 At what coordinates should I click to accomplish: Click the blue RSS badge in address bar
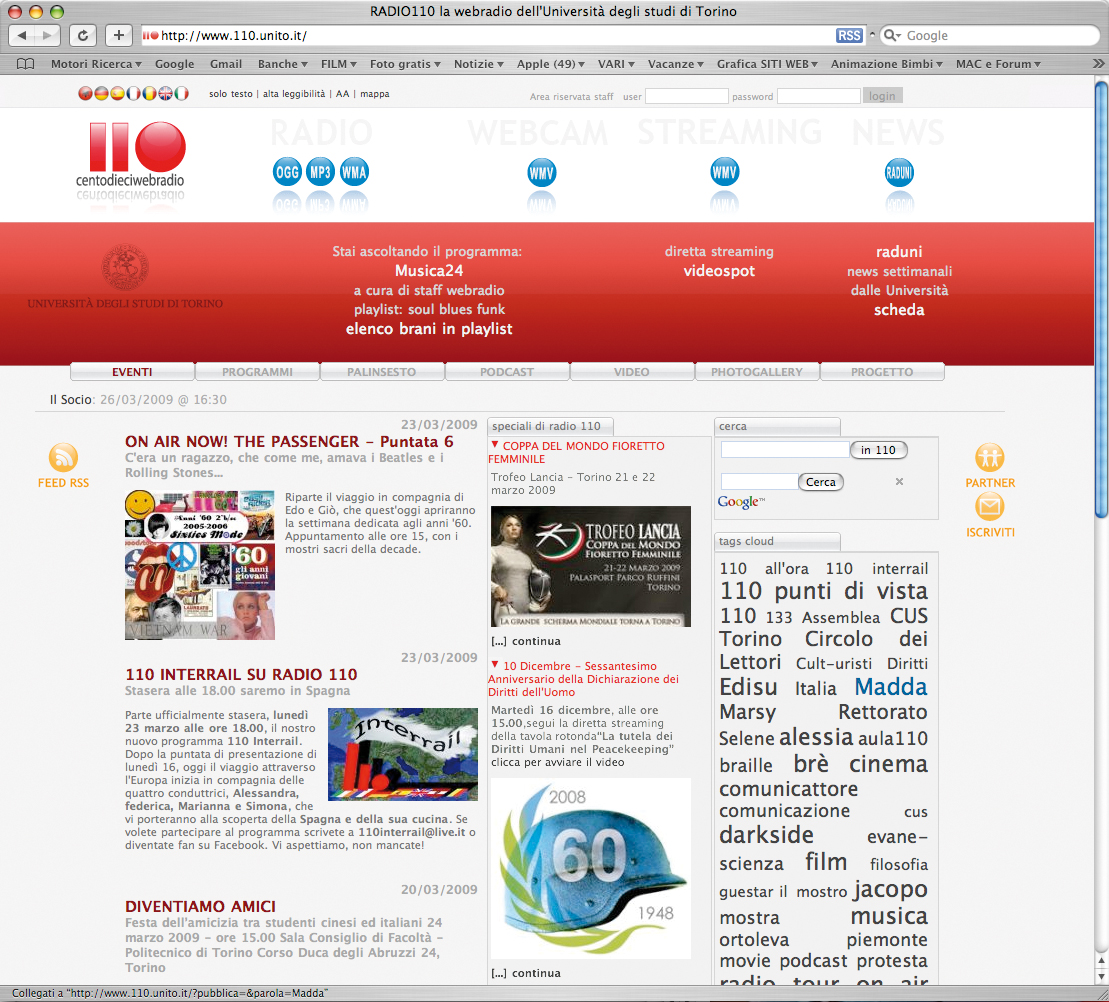pyautogui.click(x=849, y=35)
